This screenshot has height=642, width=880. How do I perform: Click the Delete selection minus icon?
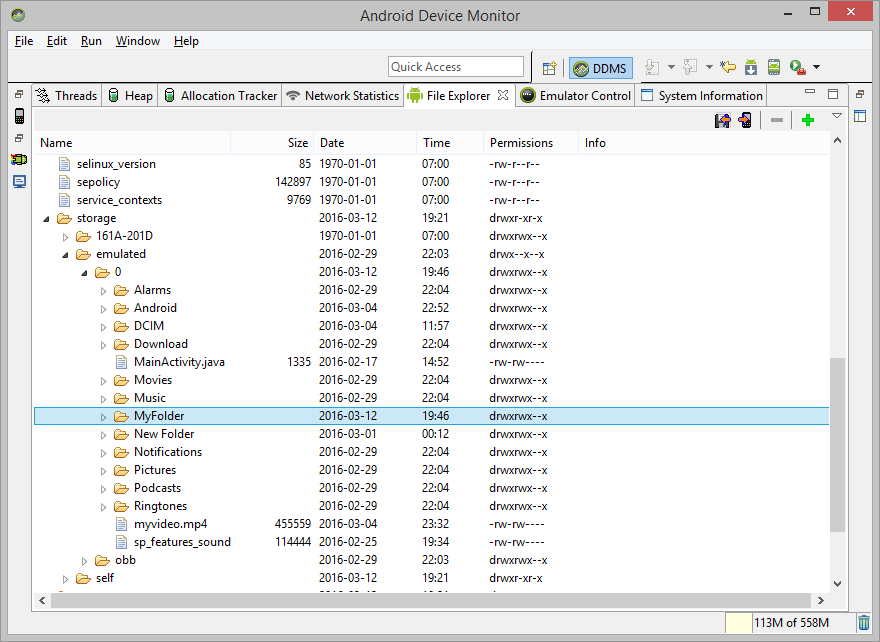click(777, 120)
